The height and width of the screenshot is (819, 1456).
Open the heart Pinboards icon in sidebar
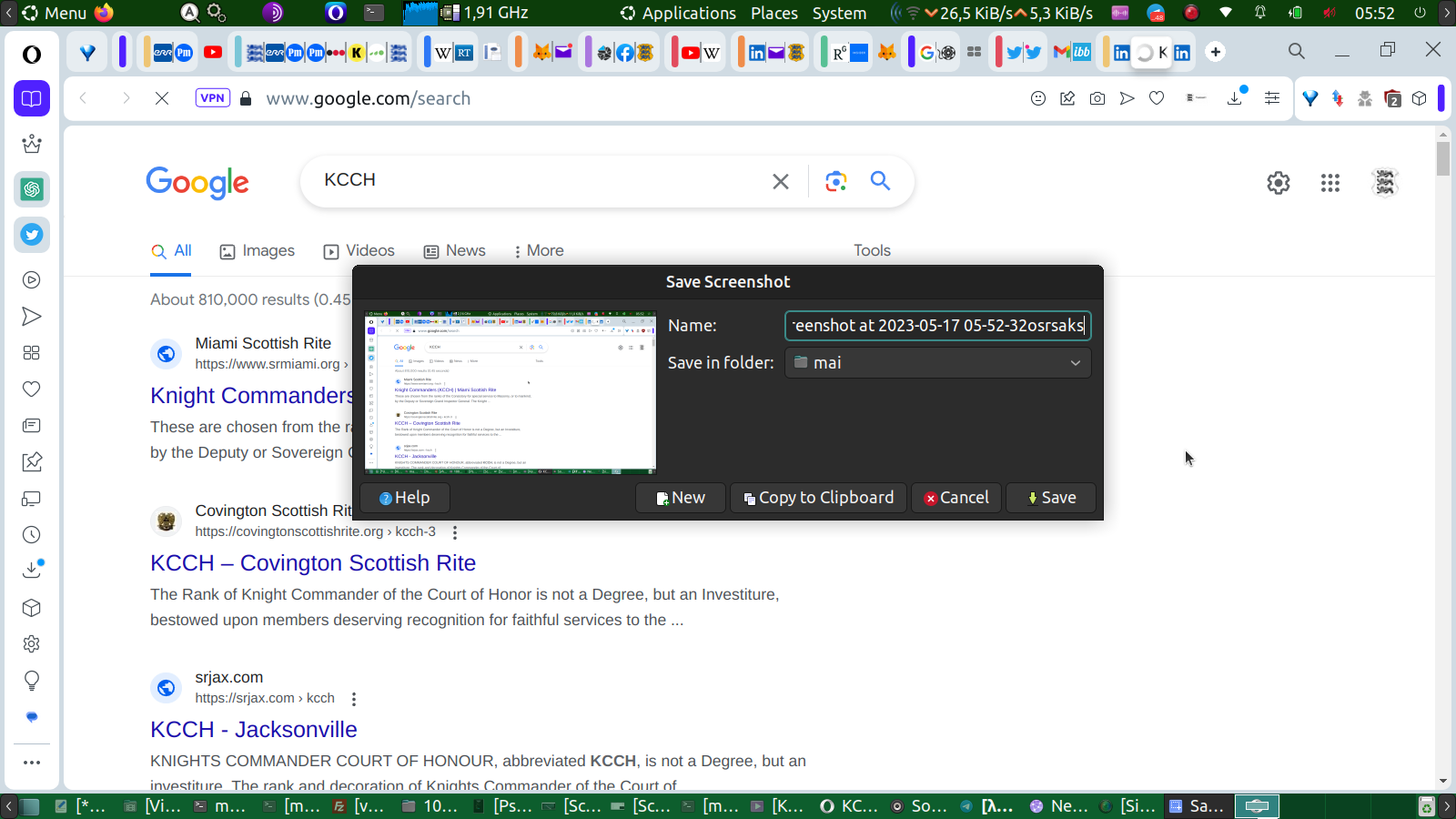point(32,389)
